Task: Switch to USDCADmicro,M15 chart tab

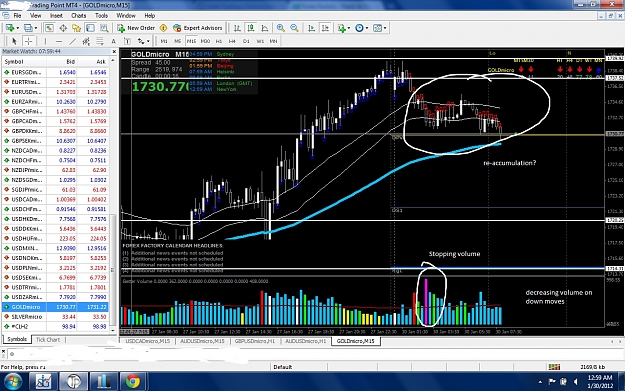Action: pos(147,341)
